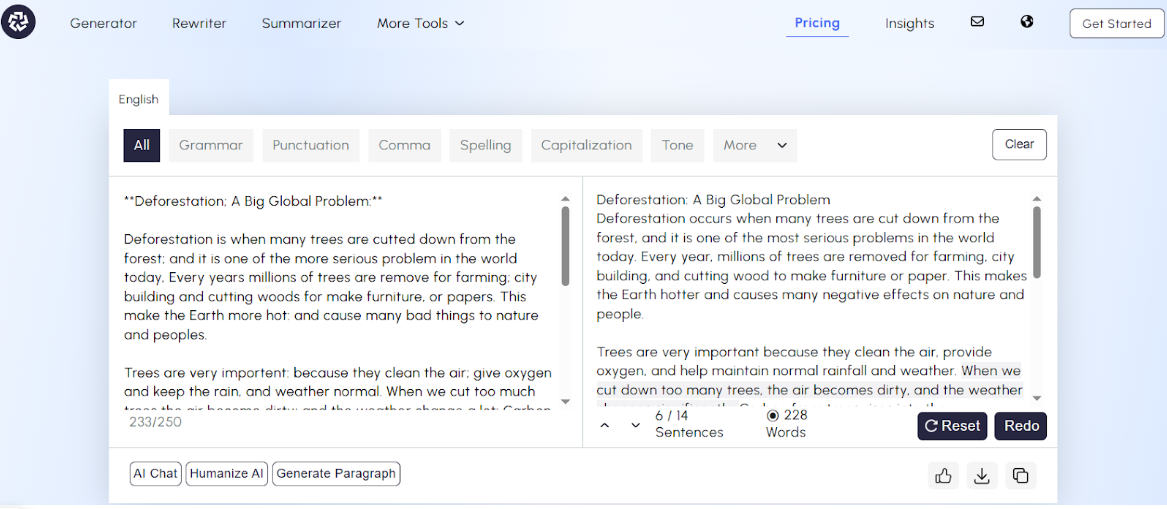The width and height of the screenshot is (1167, 509).
Task: Expand the More Tools menu
Action: (421, 23)
